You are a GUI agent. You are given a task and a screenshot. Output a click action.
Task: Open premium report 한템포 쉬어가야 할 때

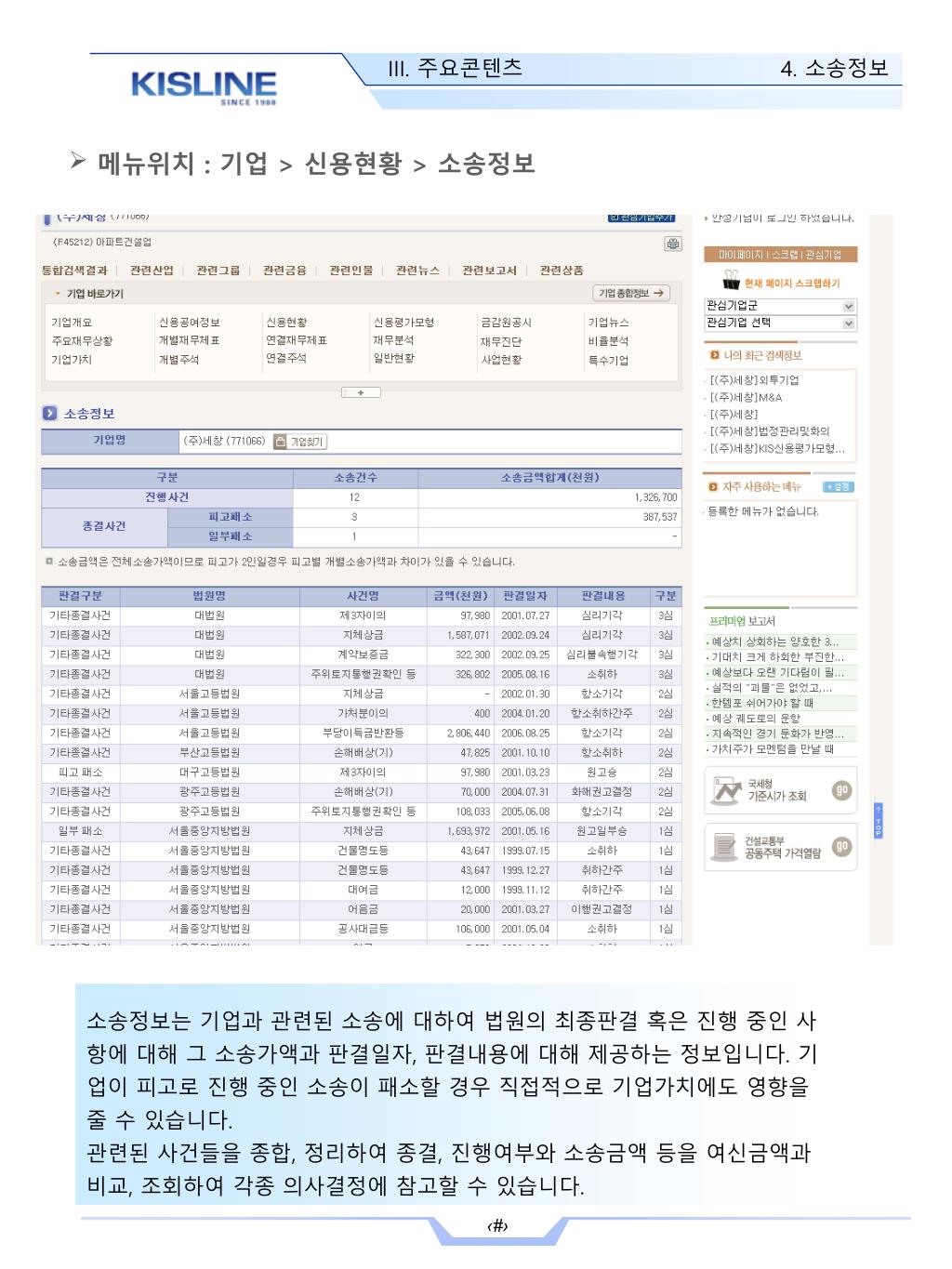(761, 703)
